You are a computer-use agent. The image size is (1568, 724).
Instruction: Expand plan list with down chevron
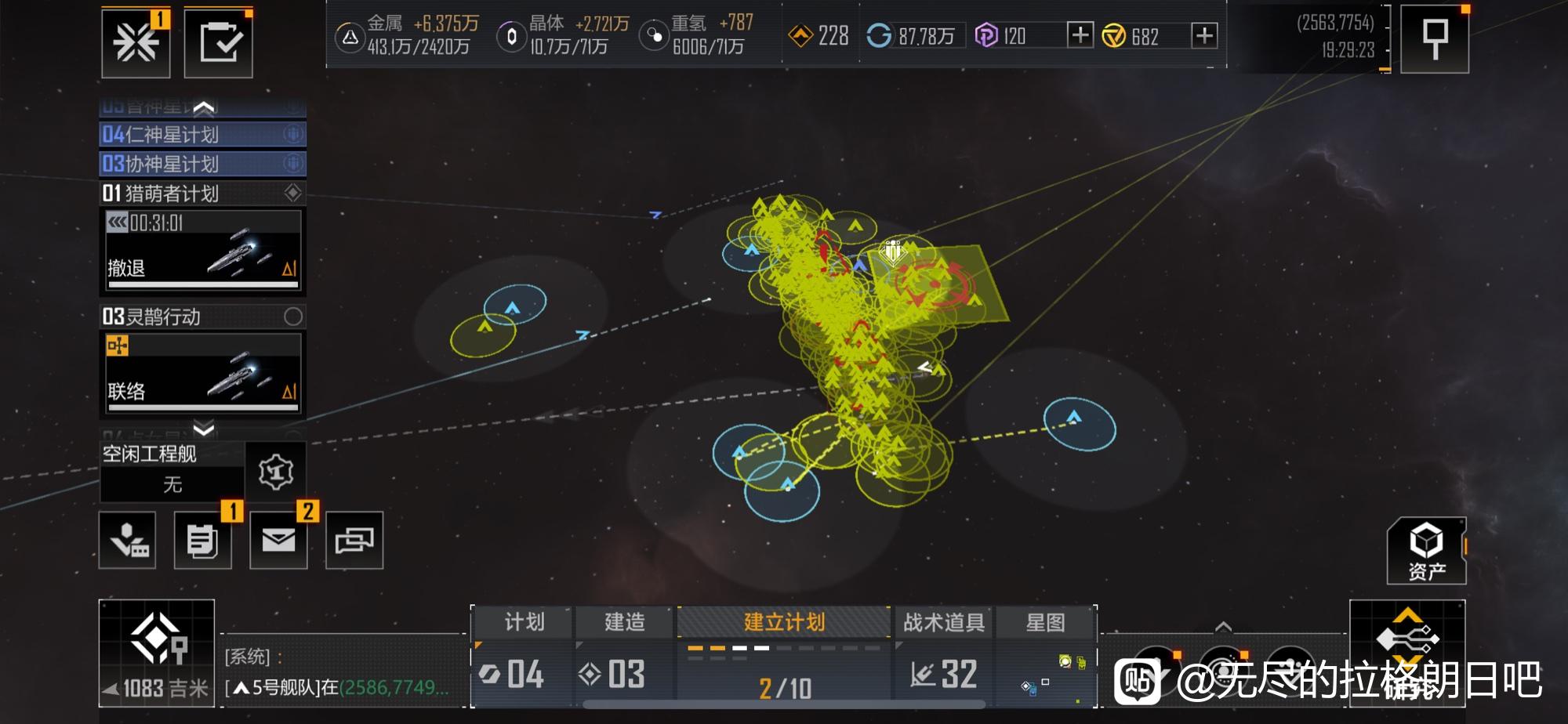coord(204,428)
